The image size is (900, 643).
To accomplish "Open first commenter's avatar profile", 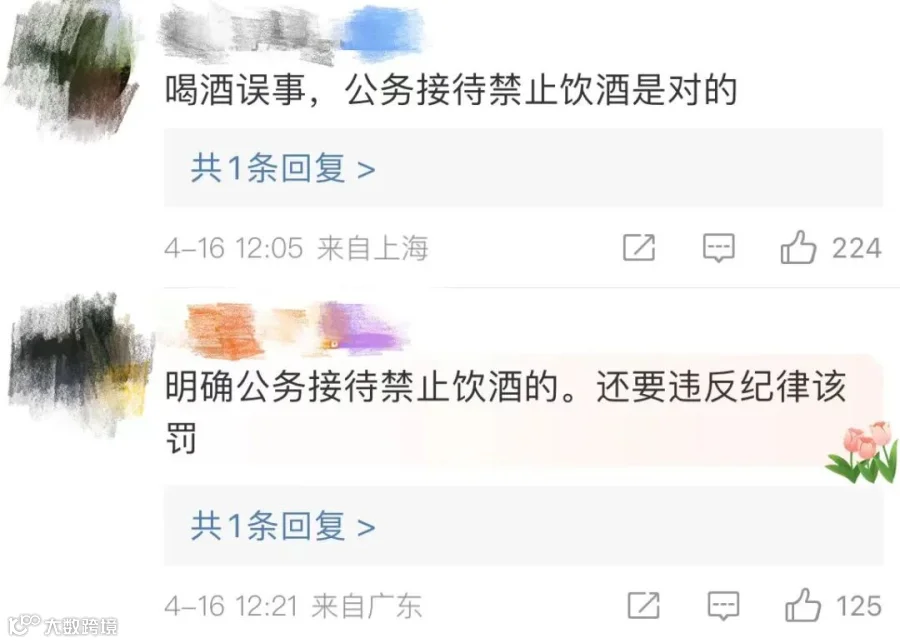I will tap(72, 69).
